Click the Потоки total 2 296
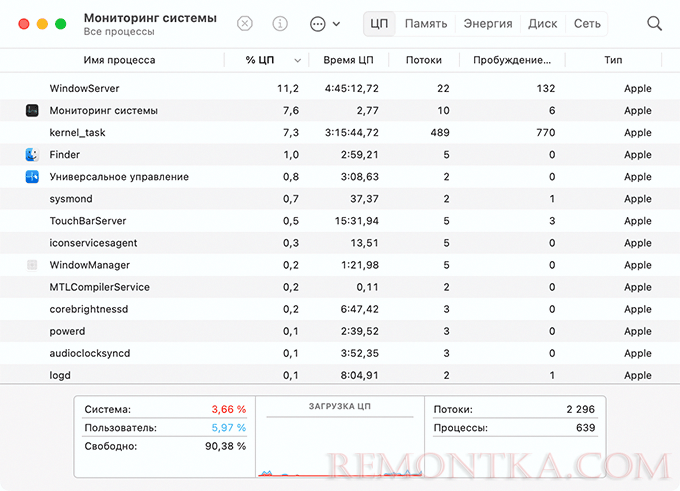 580,409
